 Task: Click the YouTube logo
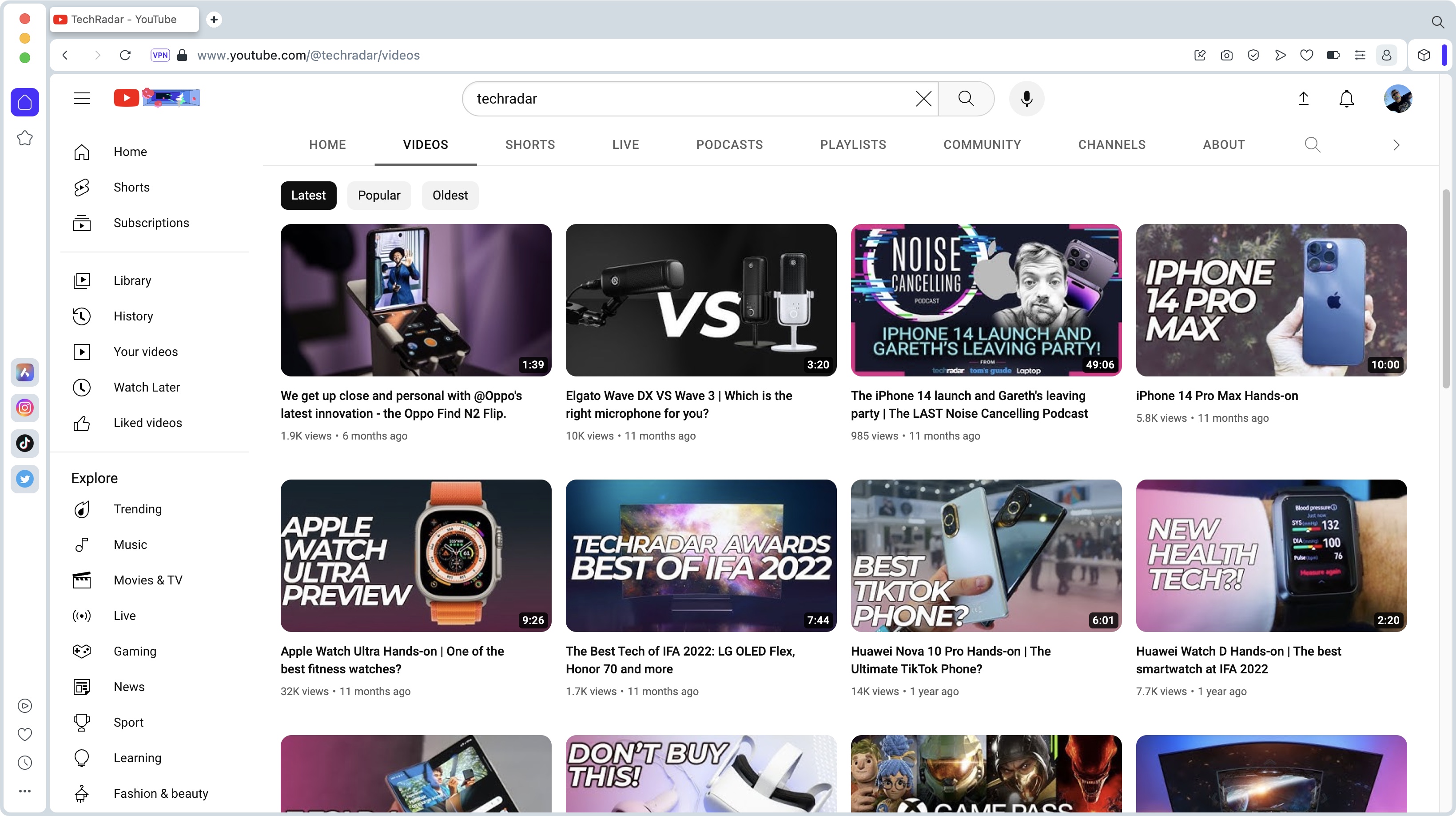(x=156, y=98)
